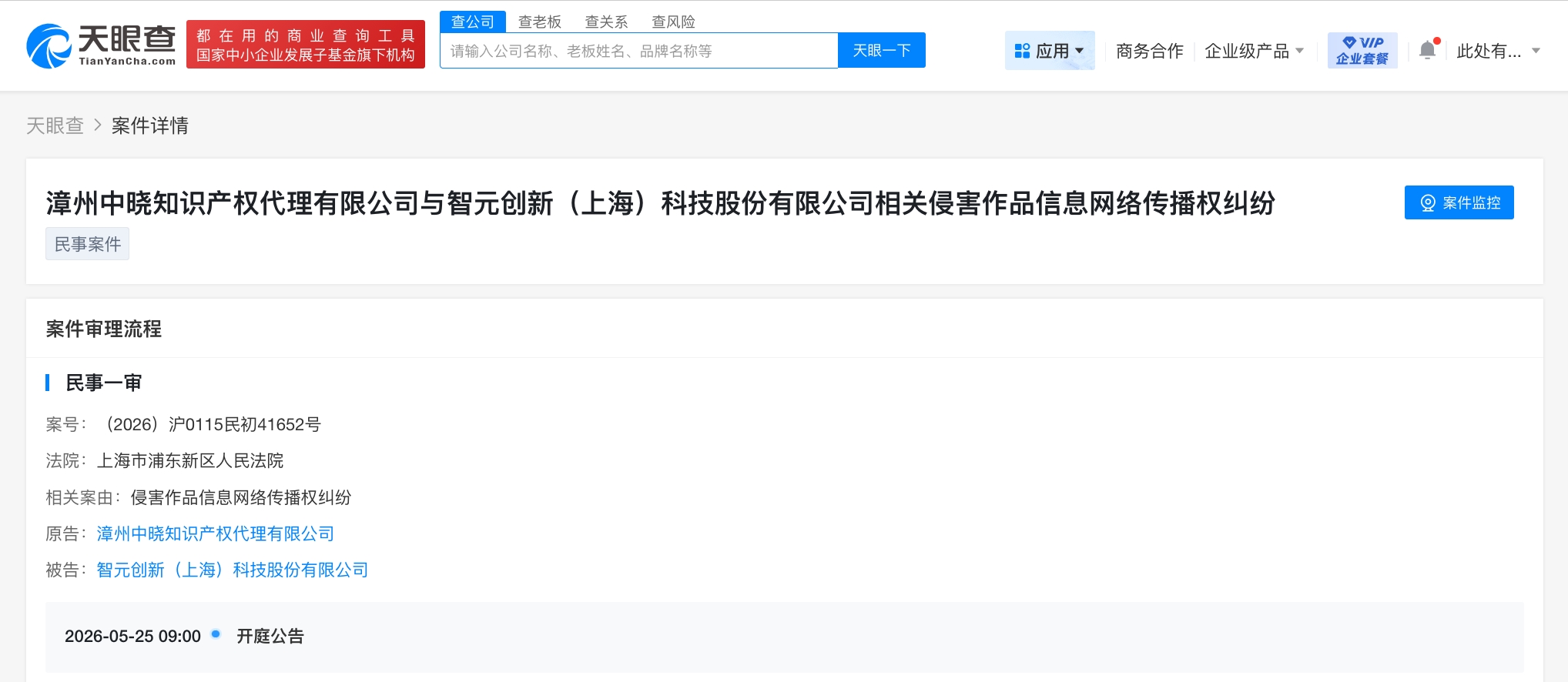Click the TianYanCha logo

(101, 45)
